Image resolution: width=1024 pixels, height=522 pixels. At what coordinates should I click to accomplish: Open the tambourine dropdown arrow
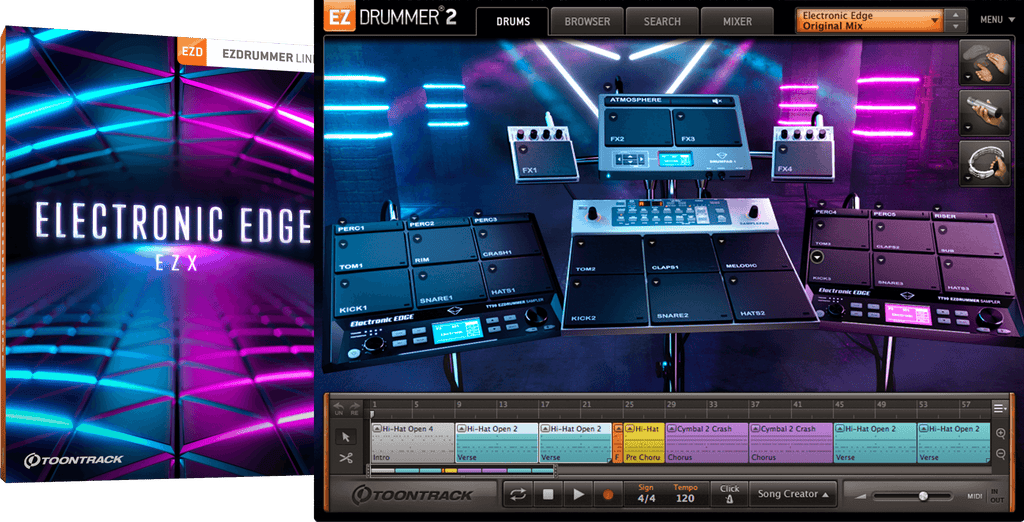(967, 178)
